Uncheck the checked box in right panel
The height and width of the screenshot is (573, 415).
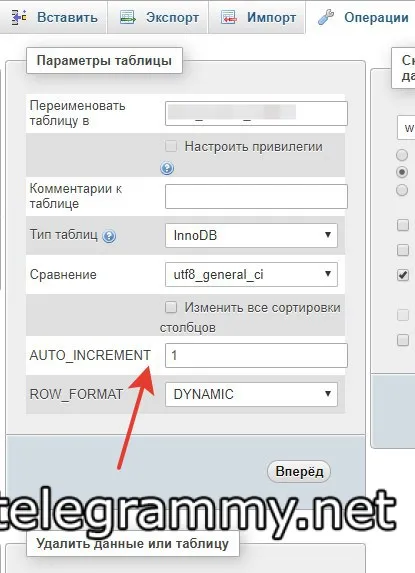point(403,274)
